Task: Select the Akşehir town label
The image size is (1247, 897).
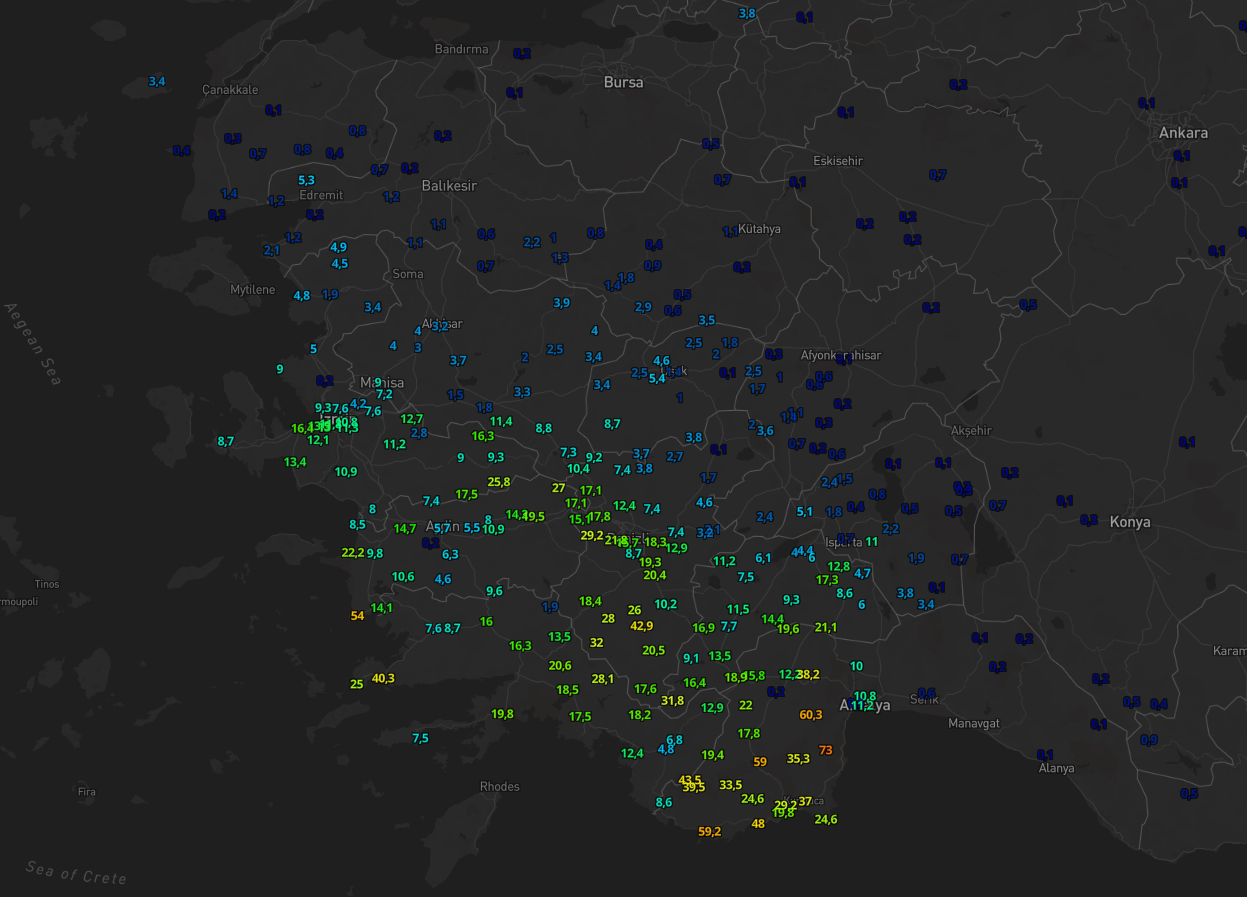Action: tap(971, 430)
